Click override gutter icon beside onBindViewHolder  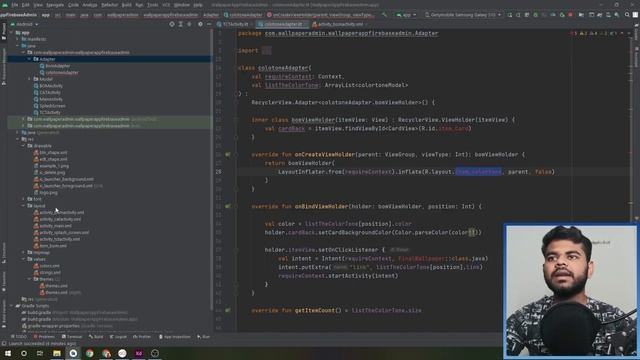pos(228,207)
